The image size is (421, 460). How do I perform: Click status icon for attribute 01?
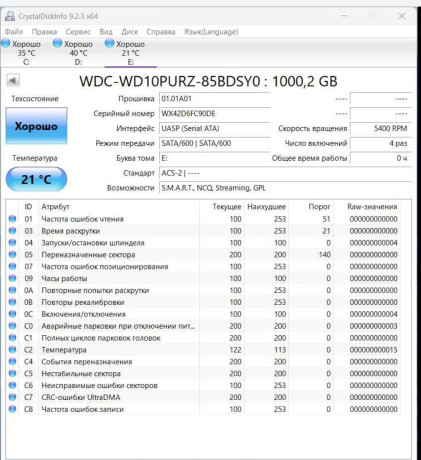(x=12, y=219)
